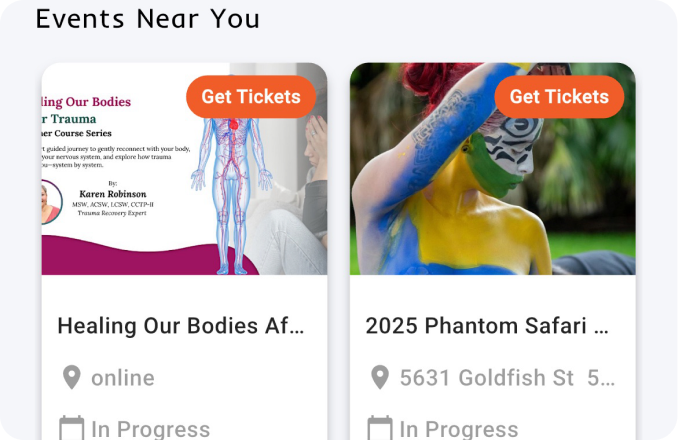Select In Progress status on Phantom Safari card
The height and width of the screenshot is (440, 678).
[459, 429]
